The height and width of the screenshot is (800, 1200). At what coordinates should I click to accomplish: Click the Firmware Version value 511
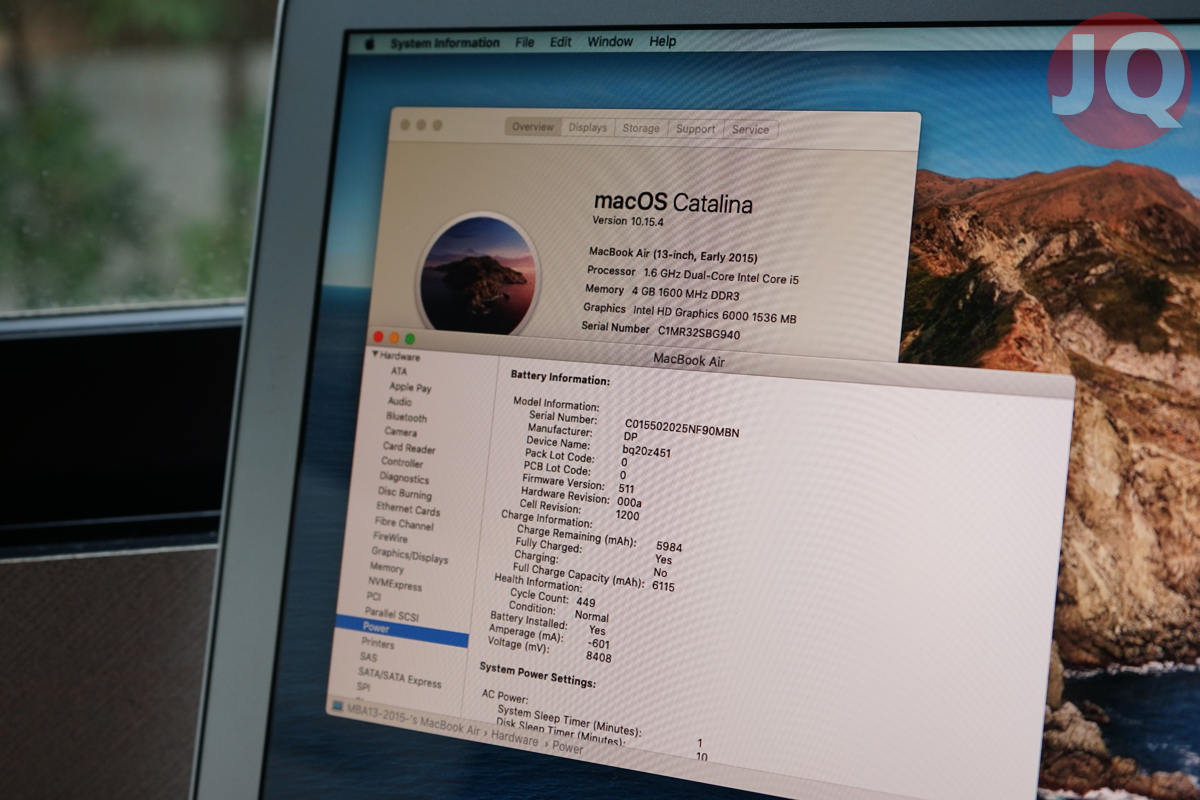626,488
